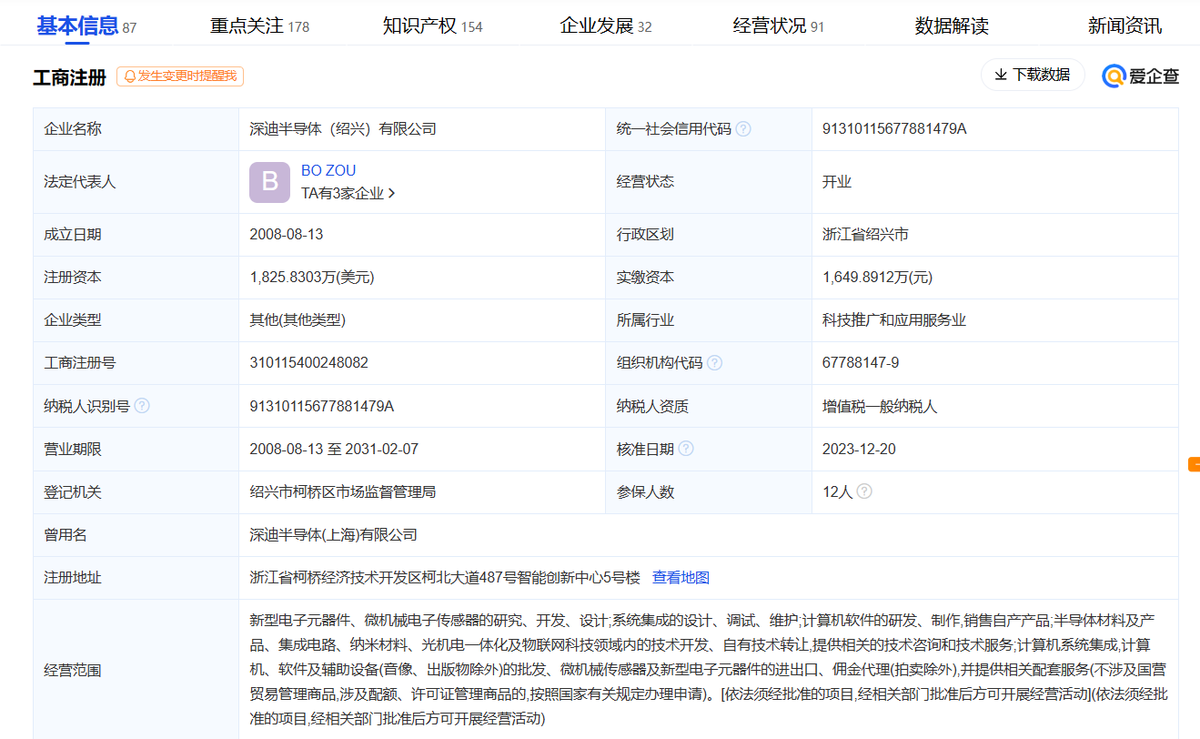This screenshot has height=739, width=1200.
Task: Click the question mark beside 组织机构代码
Action: click(x=715, y=362)
